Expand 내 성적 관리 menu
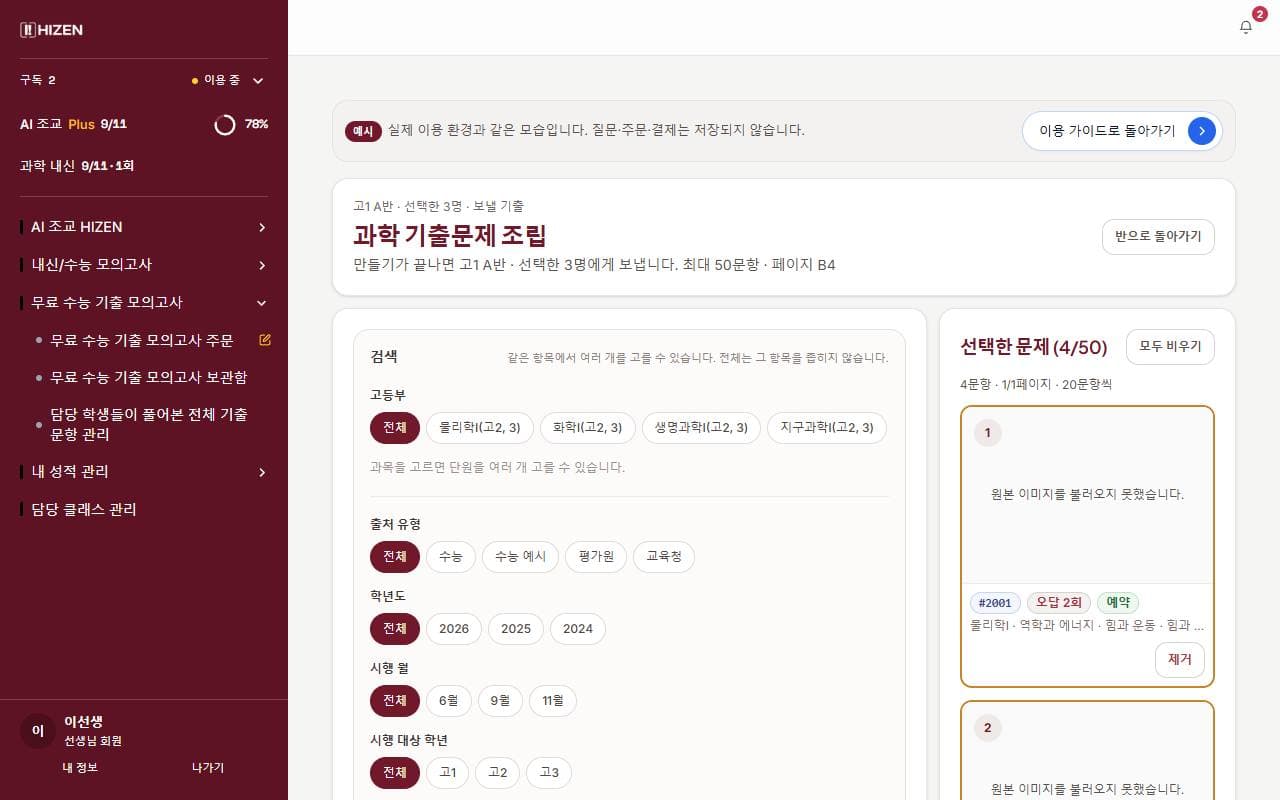 pos(144,472)
